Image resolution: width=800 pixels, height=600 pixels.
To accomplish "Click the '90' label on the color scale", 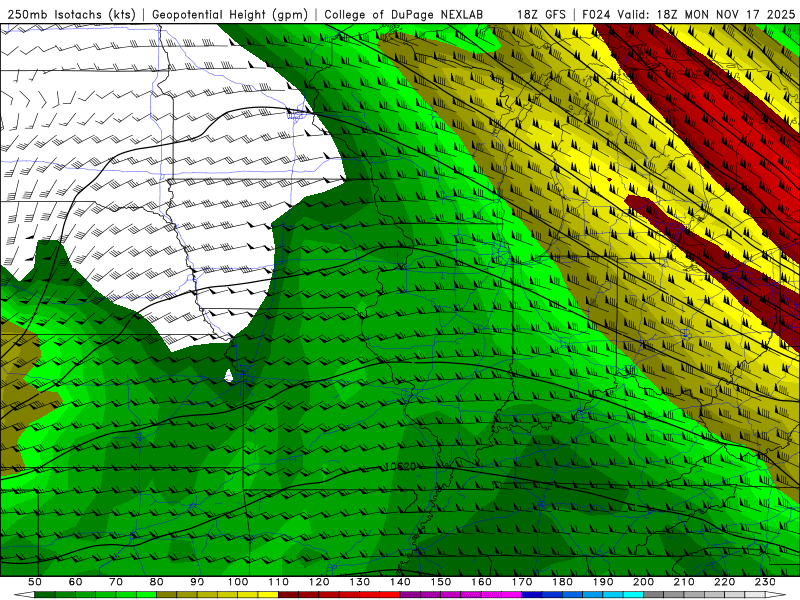I will pos(197,582).
